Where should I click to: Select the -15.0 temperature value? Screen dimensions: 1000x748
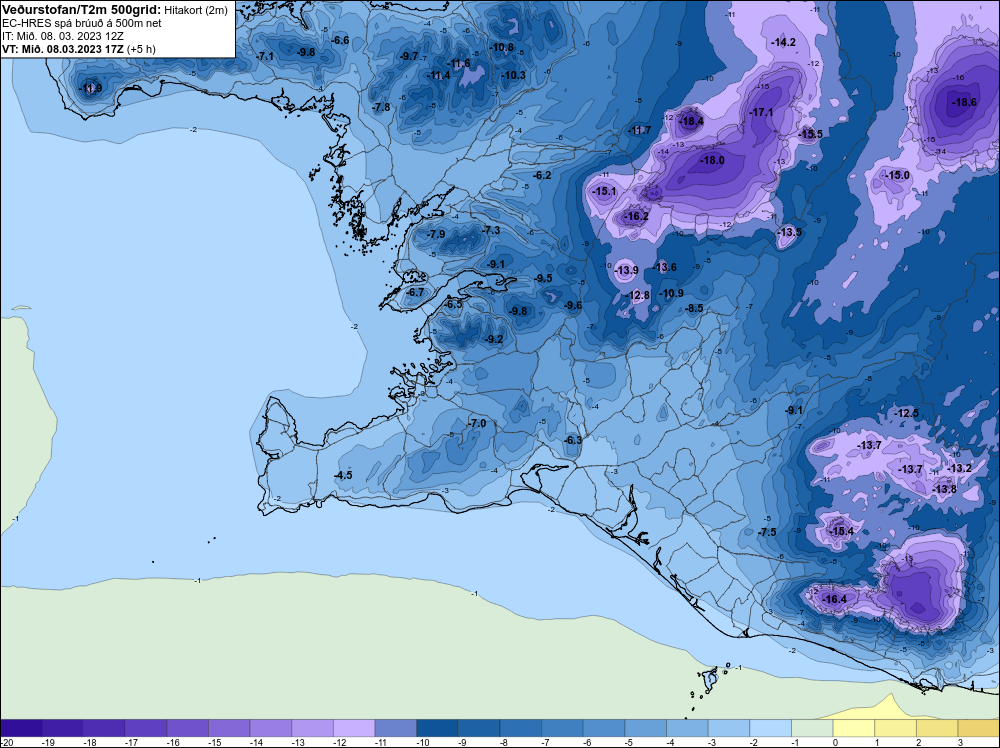(898, 175)
